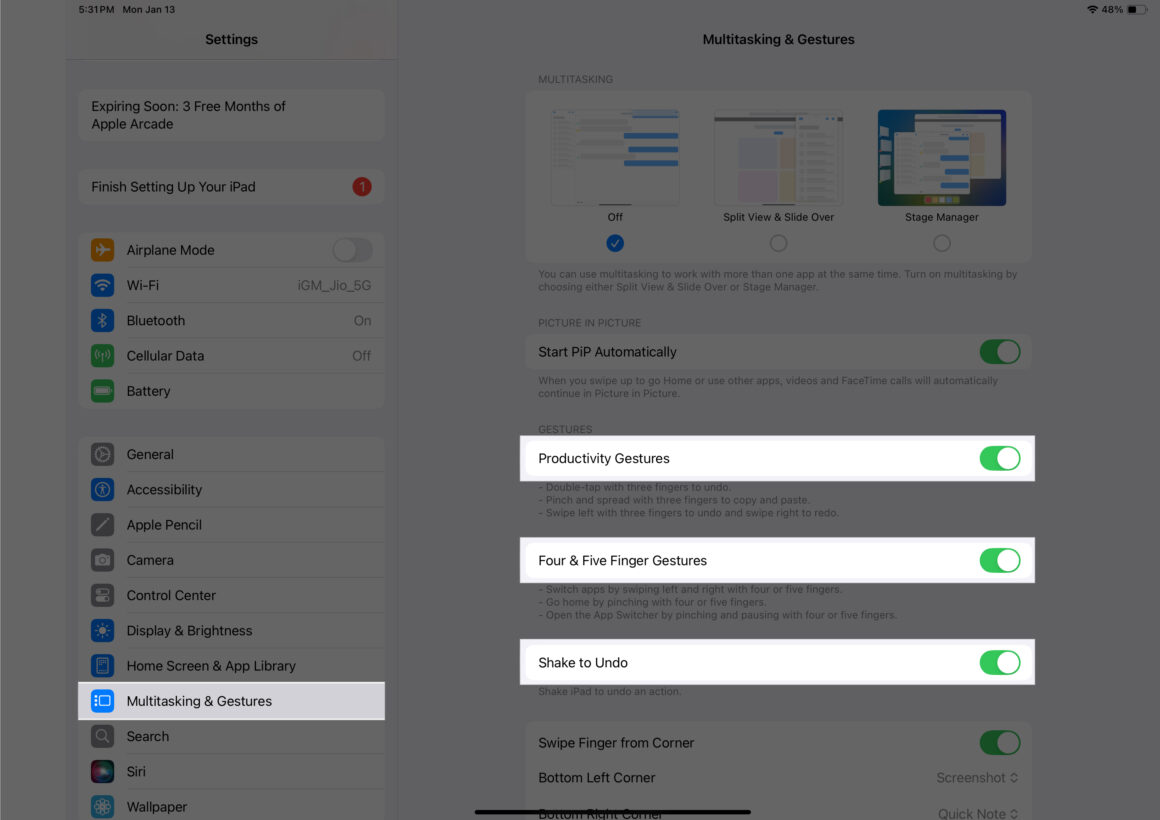Toggle Start PiP Automatically off
1160x820 pixels.
pyautogui.click(x=1000, y=352)
